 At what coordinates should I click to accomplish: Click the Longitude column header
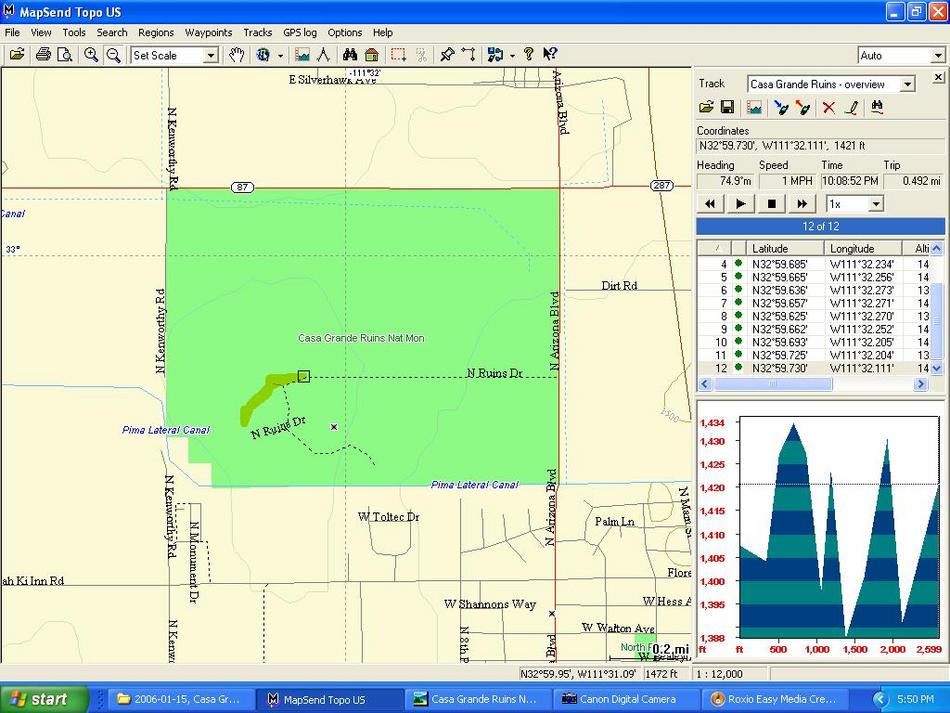(863, 248)
